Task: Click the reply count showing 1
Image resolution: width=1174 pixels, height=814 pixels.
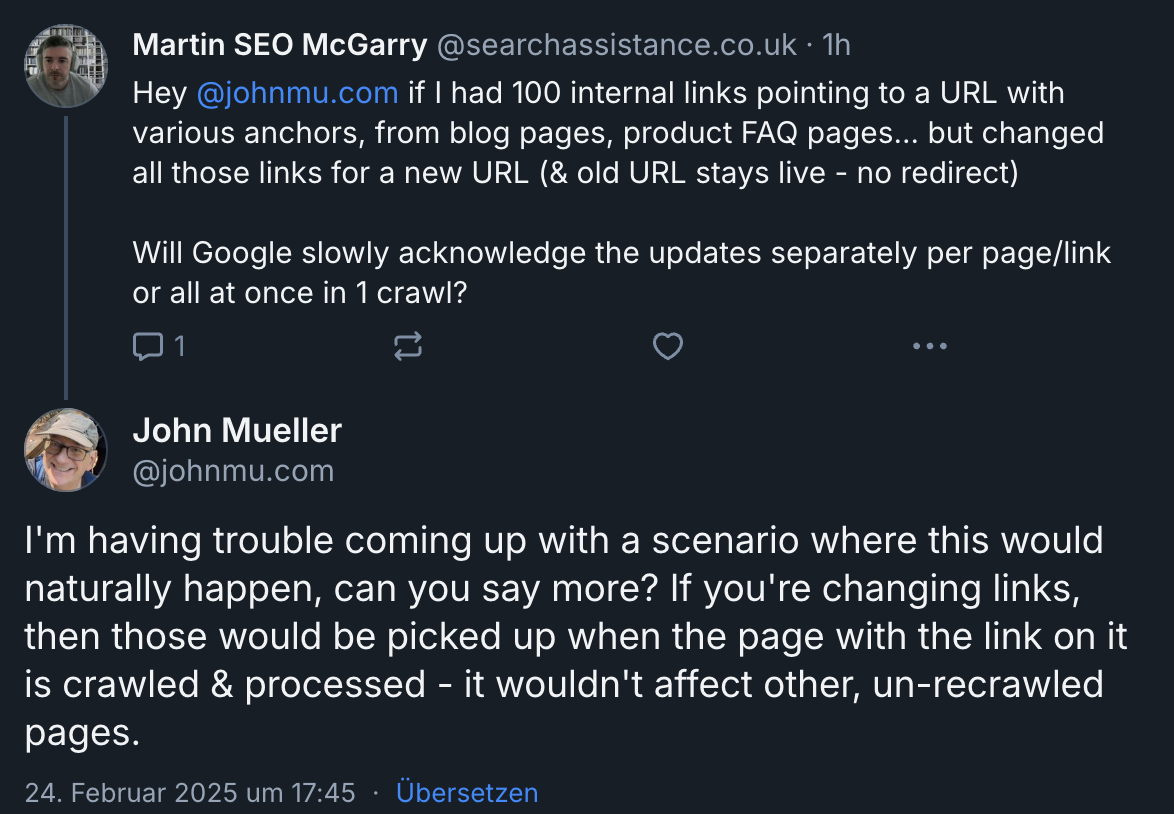Action: click(180, 345)
